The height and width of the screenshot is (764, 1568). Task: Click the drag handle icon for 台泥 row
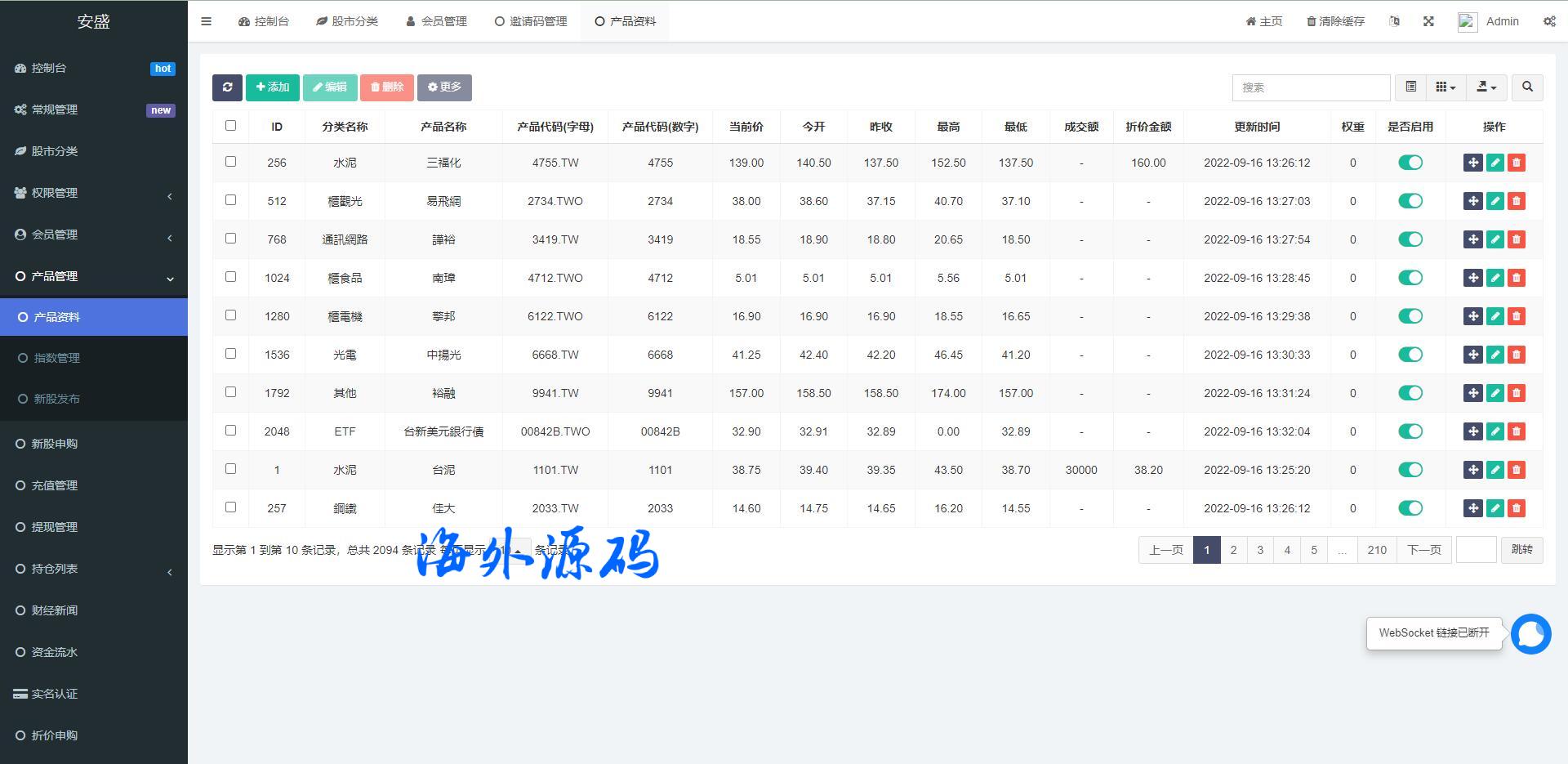1472,470
